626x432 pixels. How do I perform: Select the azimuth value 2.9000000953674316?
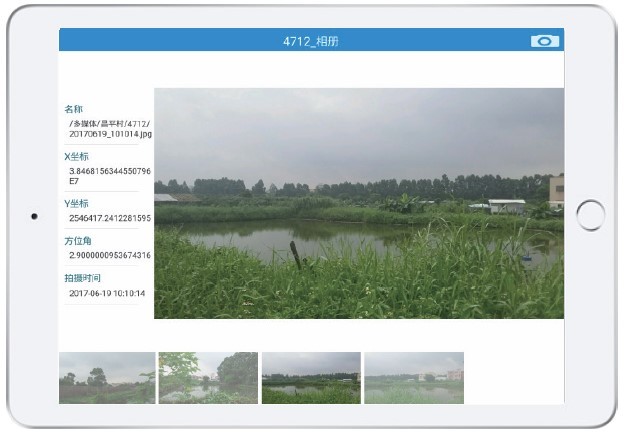pyautogui.click(x=110, y=255)
